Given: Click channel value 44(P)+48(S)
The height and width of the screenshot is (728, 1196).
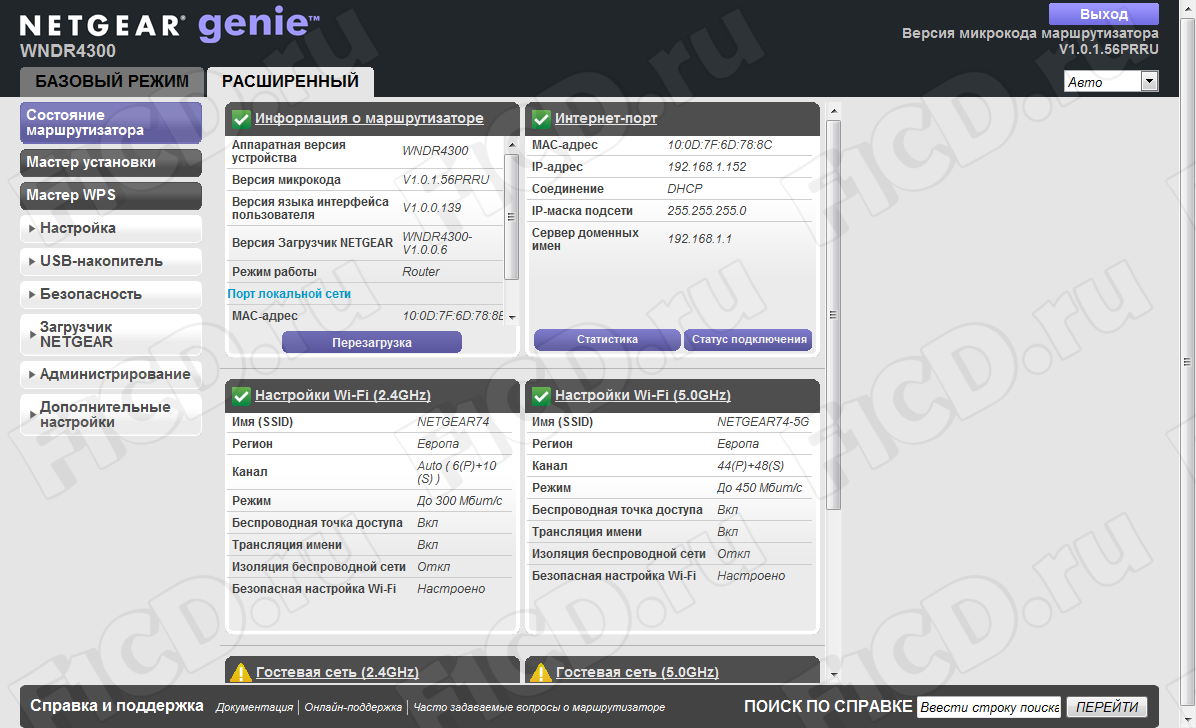Looking at the screenshot, I should [x=751, y=466].
